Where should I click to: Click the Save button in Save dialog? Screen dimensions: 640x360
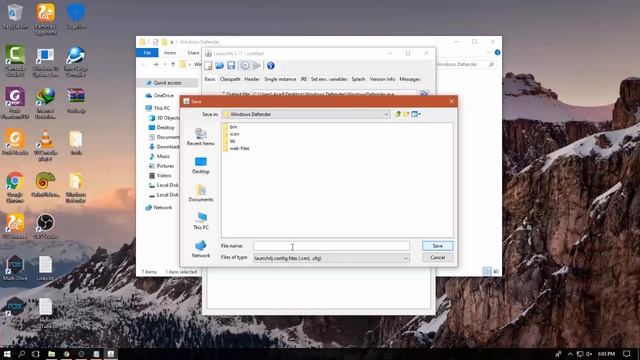coord(437,246)
